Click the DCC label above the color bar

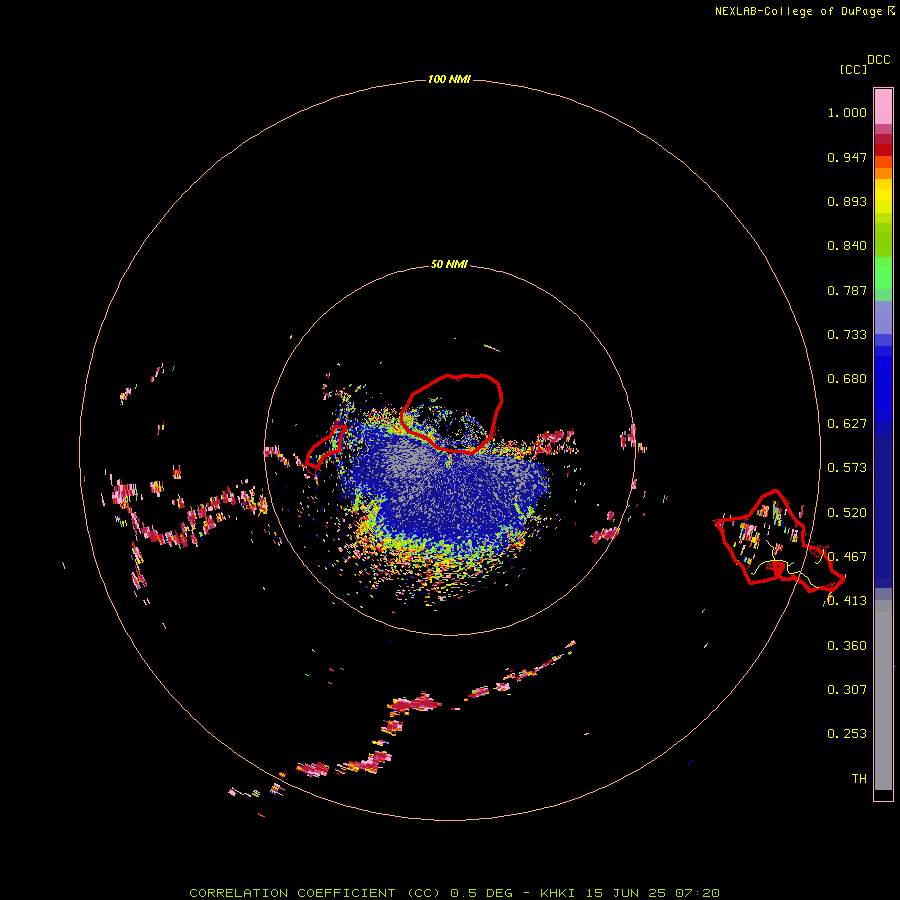pyautogui.click(x=879, y=60)
